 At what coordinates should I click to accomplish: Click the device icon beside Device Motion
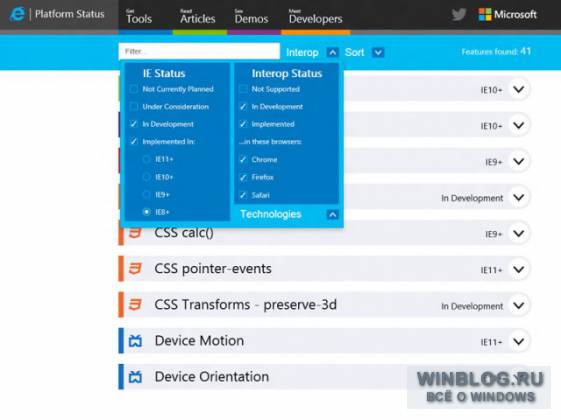click(x=135, y=341)
